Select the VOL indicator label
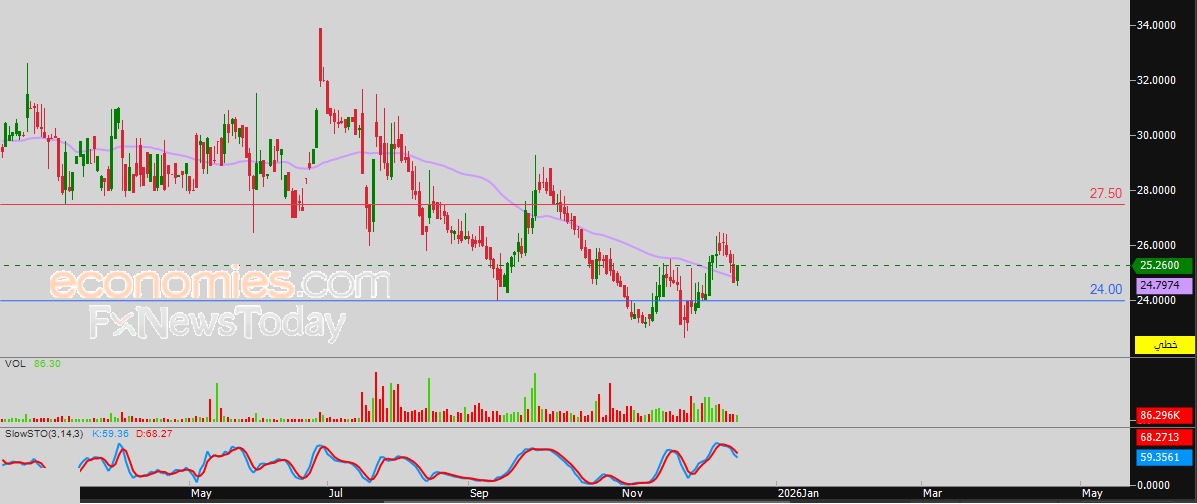 tap(15, 364)
